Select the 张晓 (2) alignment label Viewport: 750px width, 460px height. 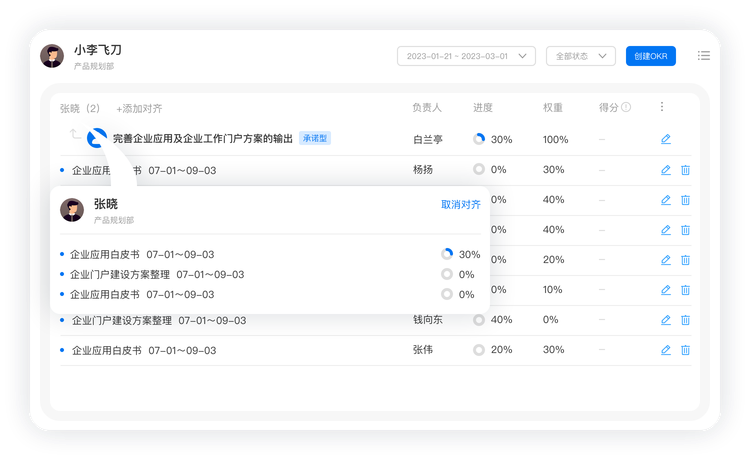80,108
